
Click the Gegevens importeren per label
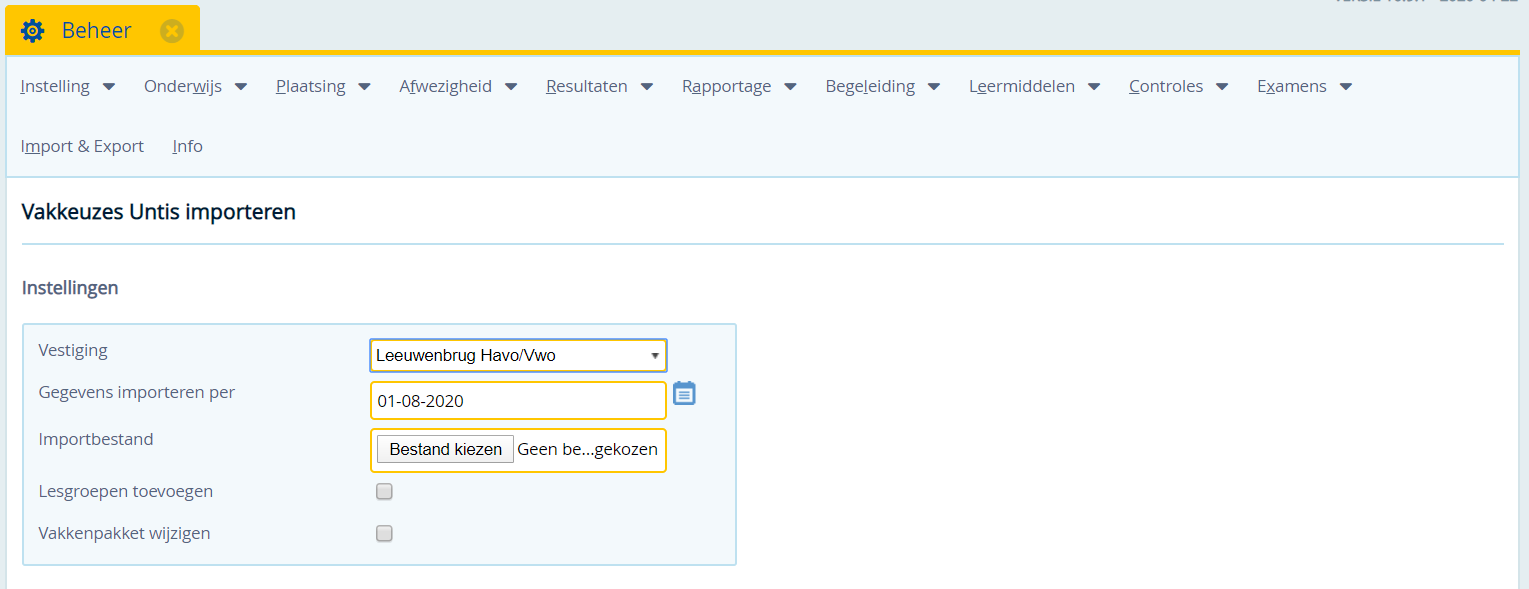click(x=137, y=393)
